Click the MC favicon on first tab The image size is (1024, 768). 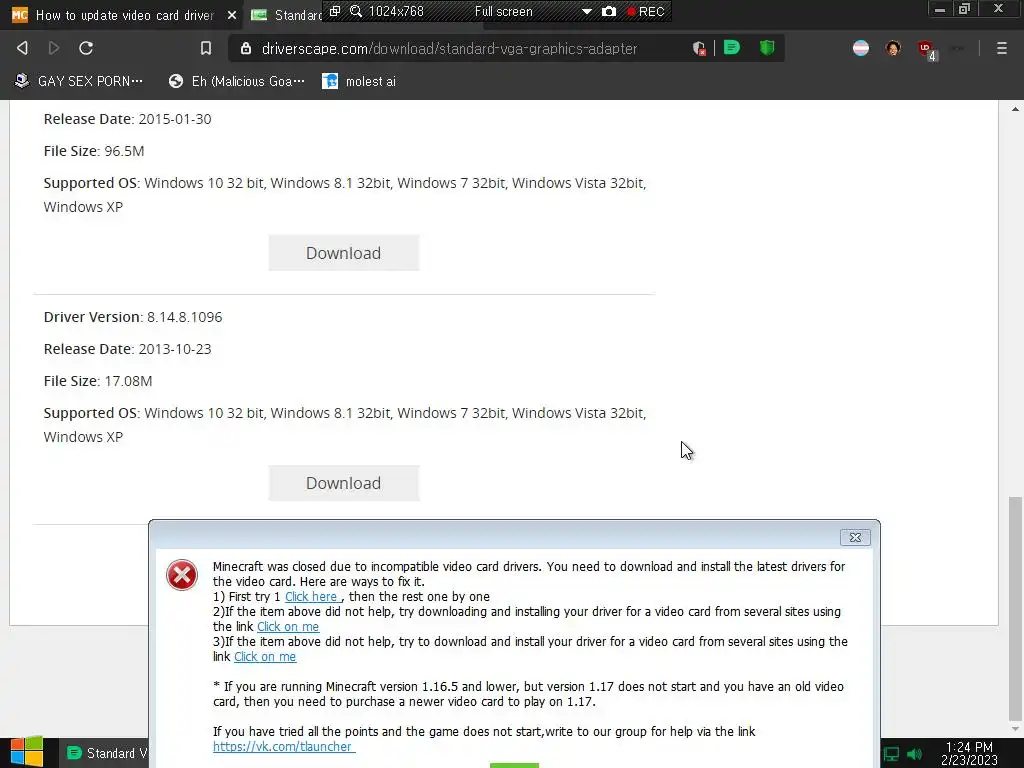pos(20,14)
